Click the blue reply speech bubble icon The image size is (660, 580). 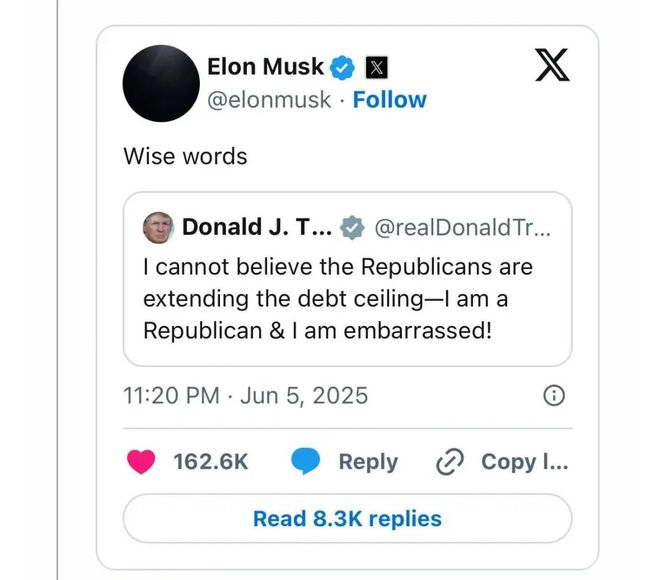[x=305, y=461]
